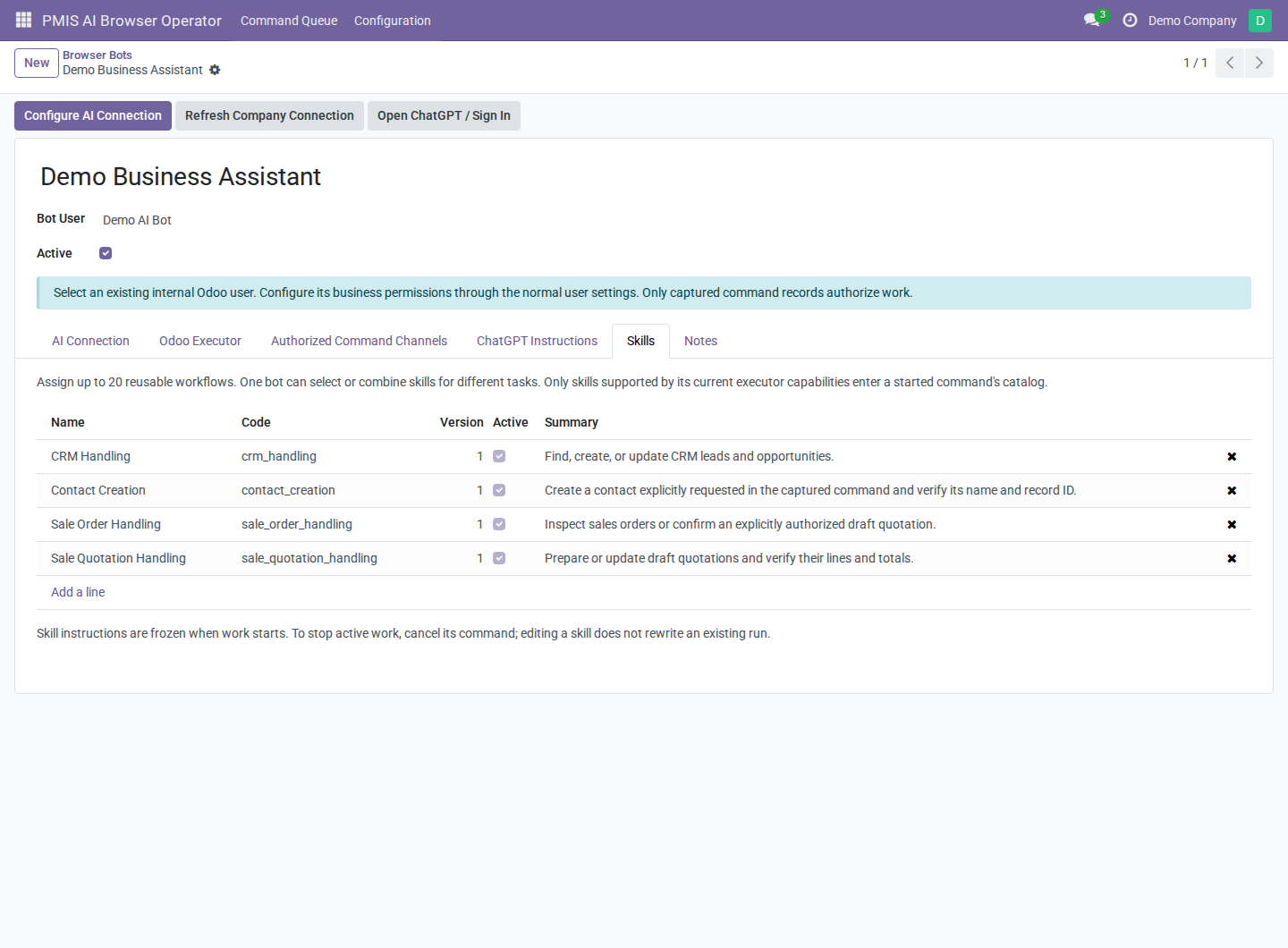Open the Authorized Command Channels tab
This screenshot has height=948, width=1288.
[x=359, y=341]
